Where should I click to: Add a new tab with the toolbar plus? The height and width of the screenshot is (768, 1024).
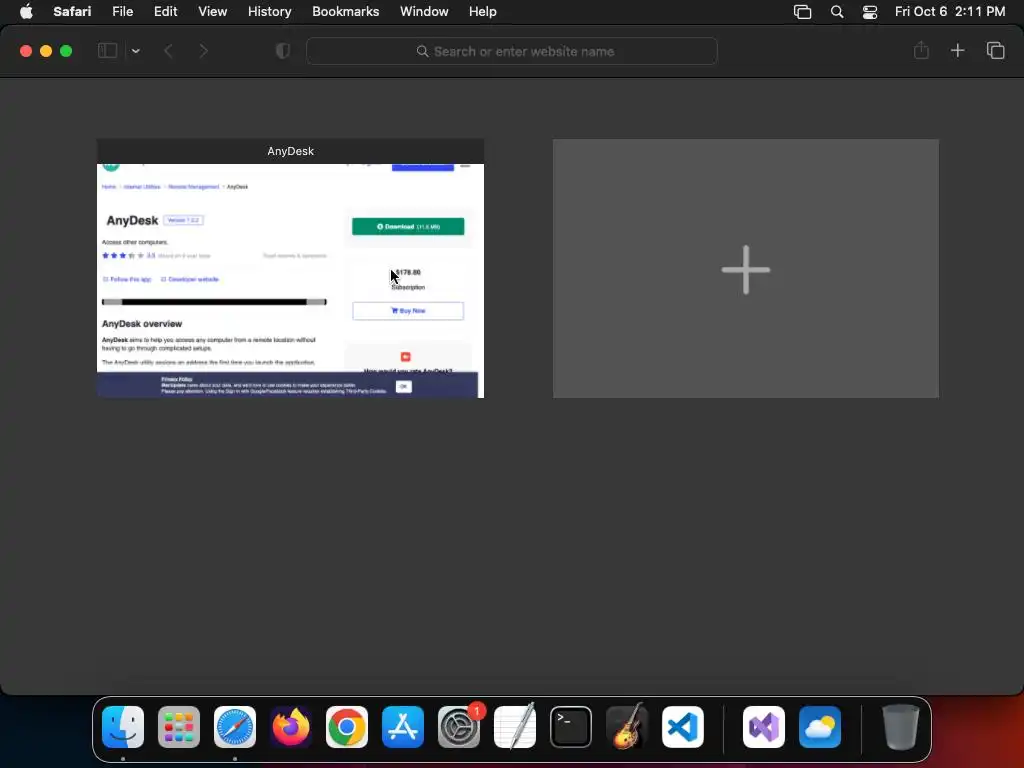pyautogui.click(x=957, y=50)
